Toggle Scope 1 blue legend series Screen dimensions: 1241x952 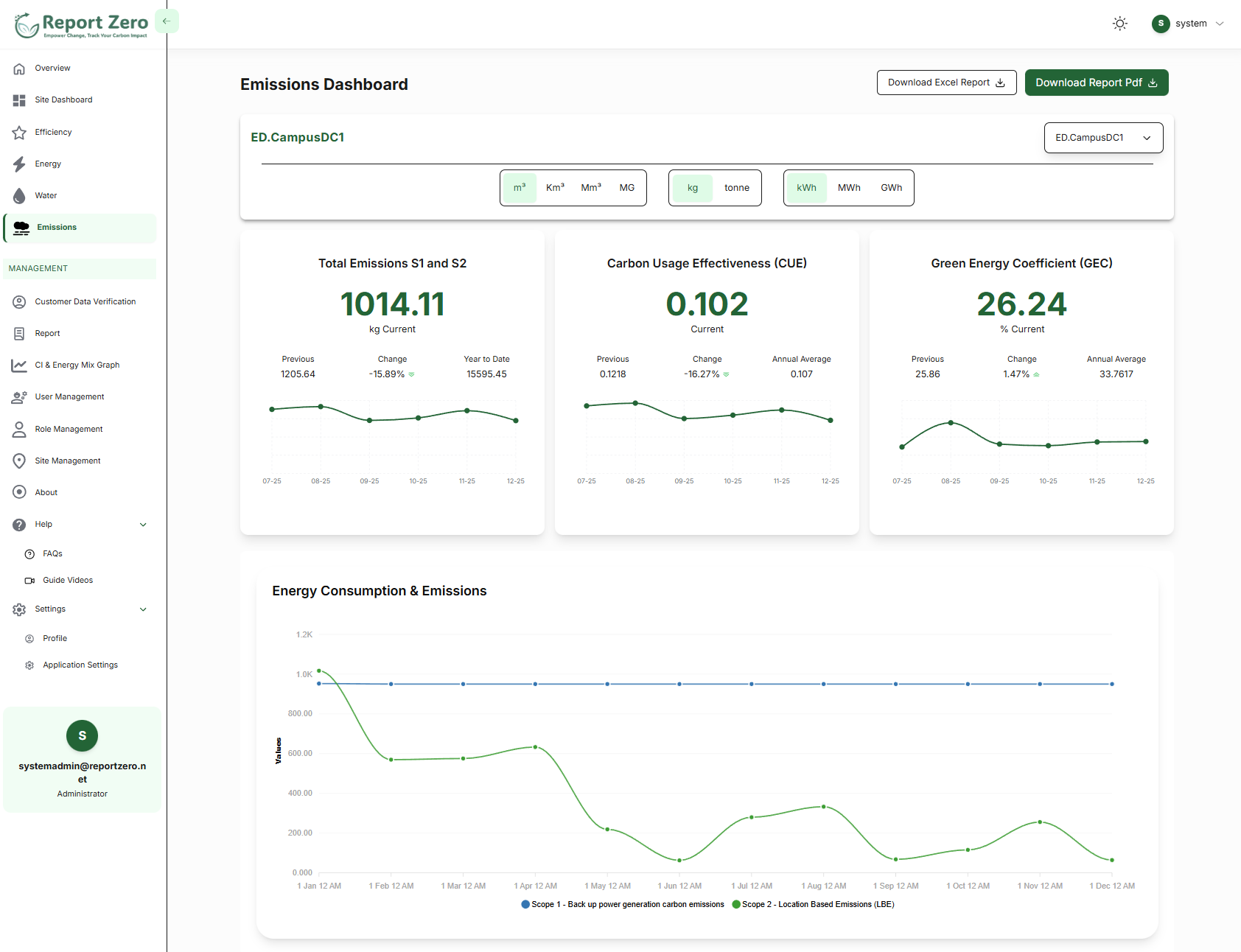point(623,905)
